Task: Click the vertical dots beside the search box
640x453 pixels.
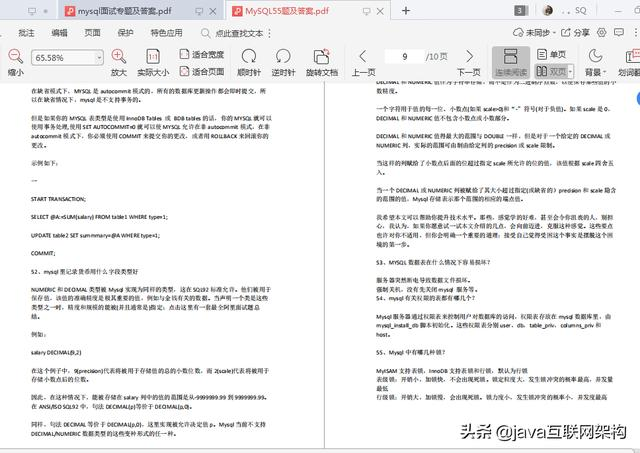Action: 269,33
